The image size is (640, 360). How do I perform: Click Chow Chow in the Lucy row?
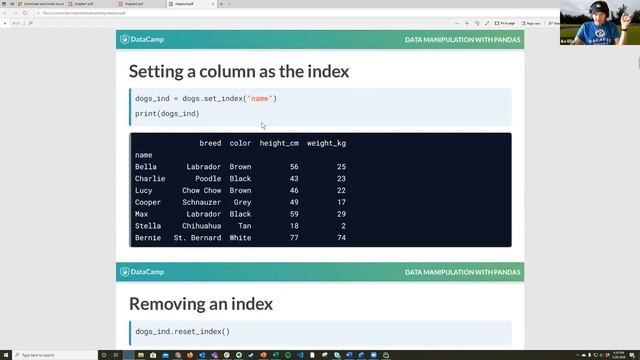[x=202, y=191]
